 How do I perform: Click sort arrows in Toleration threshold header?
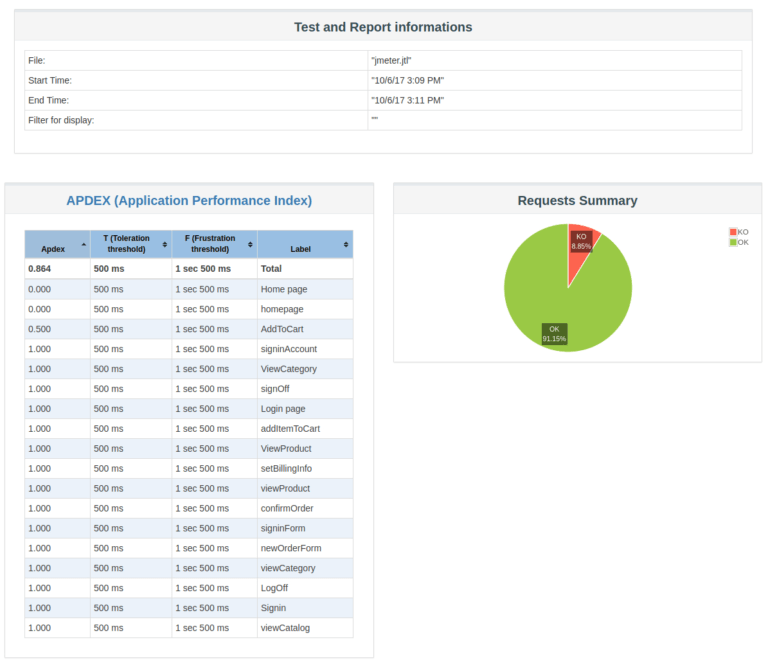165,244
